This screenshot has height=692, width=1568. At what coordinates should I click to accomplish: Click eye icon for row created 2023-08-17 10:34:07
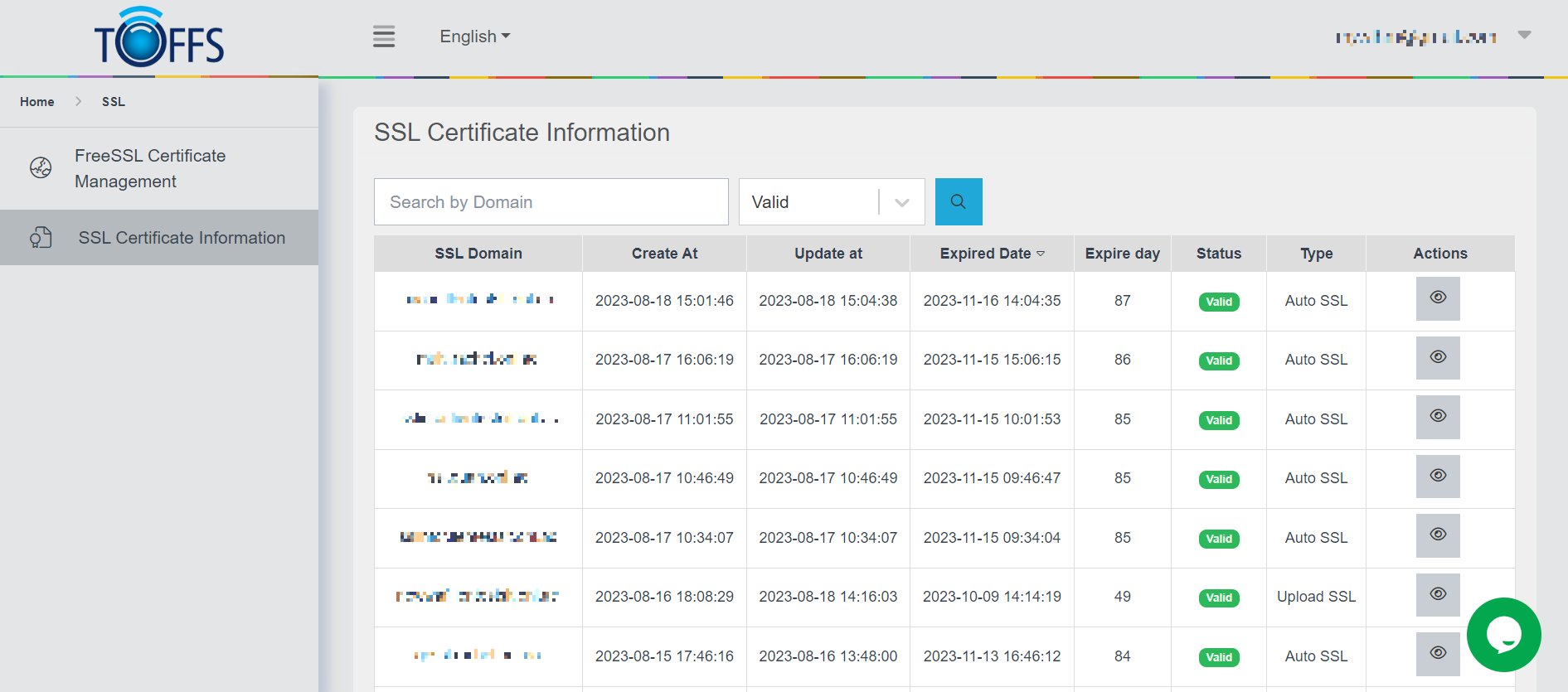coord(1437,535)
